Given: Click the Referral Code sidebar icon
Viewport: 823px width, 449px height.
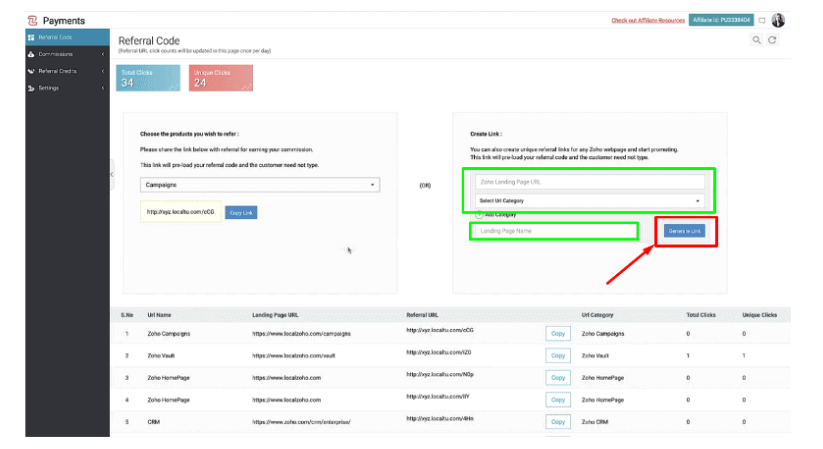Looking at the screenshot, I should 31,37.
